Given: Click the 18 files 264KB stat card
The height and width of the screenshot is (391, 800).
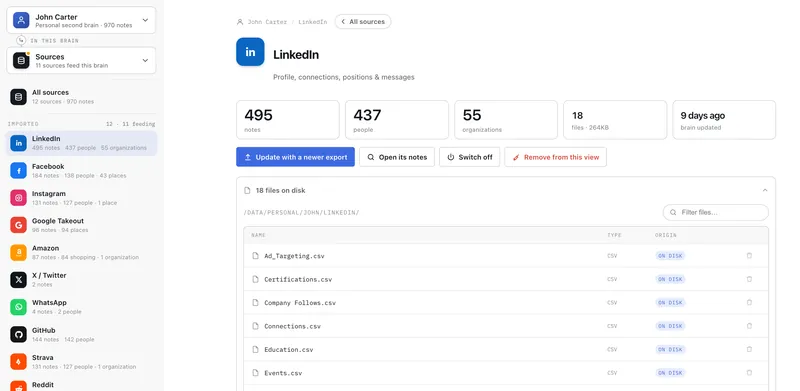Looking at the screenshot, I should point(615,120).
